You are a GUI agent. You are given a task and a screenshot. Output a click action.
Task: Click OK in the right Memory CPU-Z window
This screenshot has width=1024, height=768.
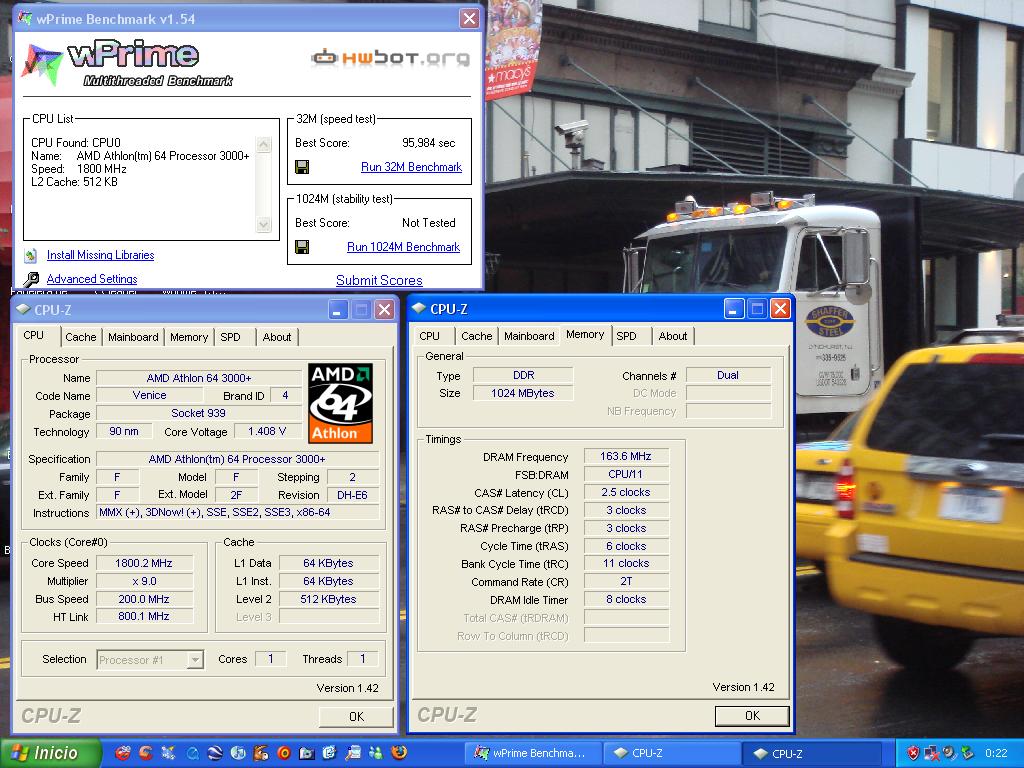tap(752, 716)
